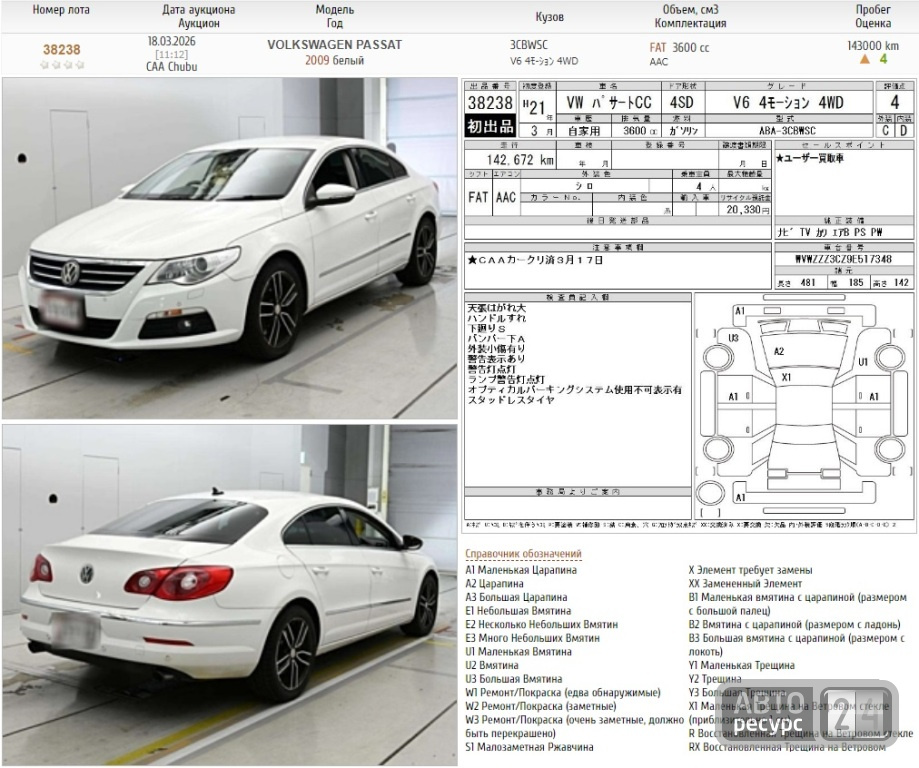Open the rear view photo of the white Passat
919x768 pixels.
tap(230, 595)
